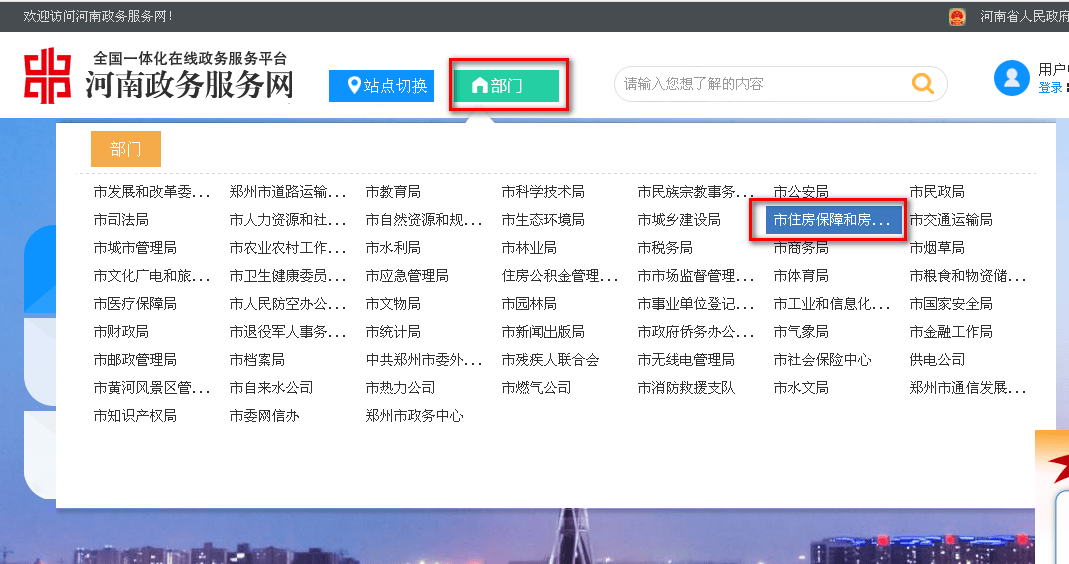Select 市医疗保障局 from the list
The height and width of the screenshot is (564, 1069).
click(135, 303)
